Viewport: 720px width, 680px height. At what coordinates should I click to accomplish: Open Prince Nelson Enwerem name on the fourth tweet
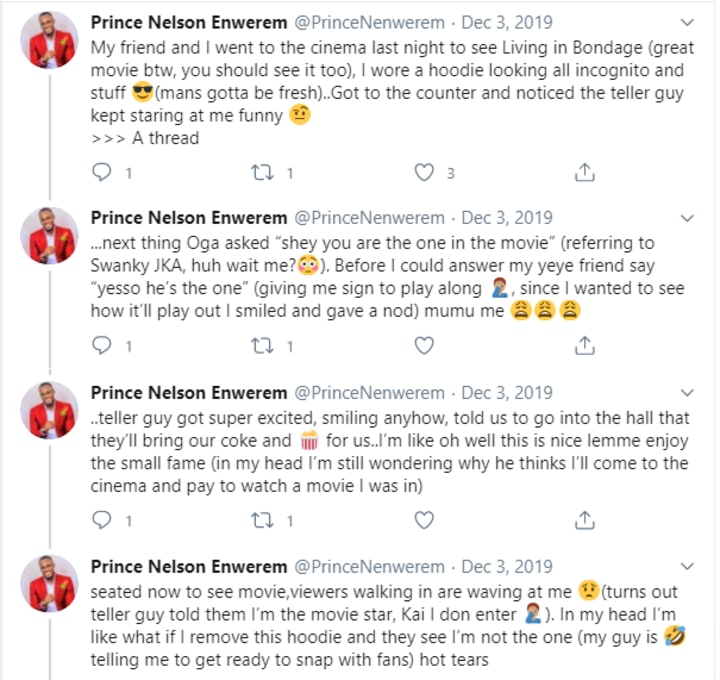tap(189, 567)
